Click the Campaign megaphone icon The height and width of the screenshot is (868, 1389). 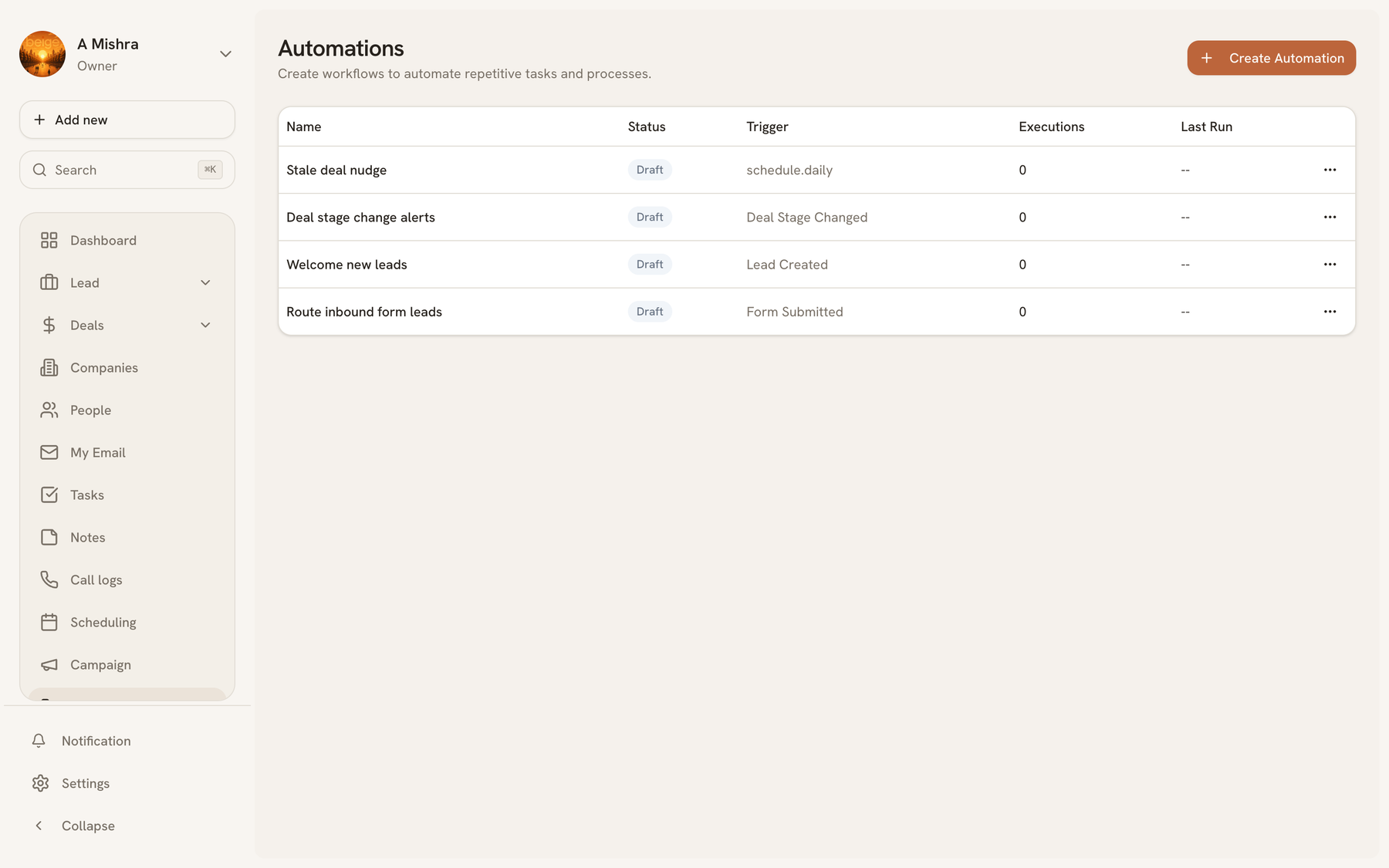49,664
